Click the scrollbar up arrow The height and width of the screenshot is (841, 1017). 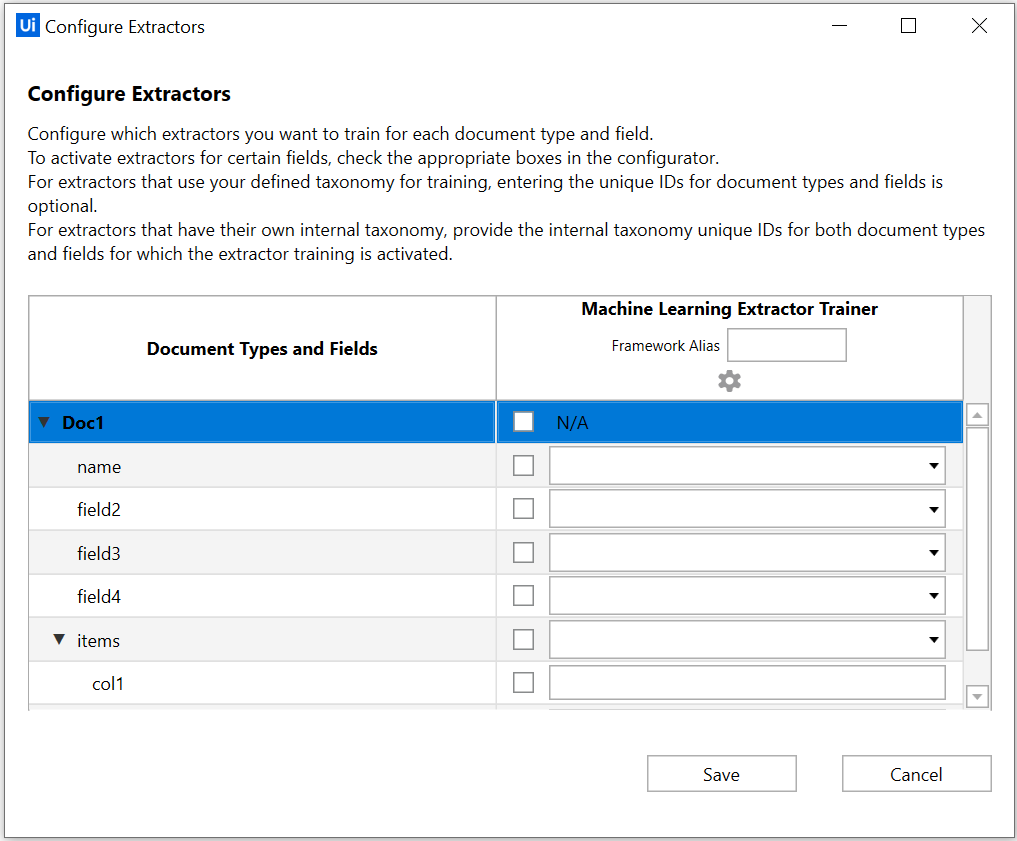click(x=977, y=414)
